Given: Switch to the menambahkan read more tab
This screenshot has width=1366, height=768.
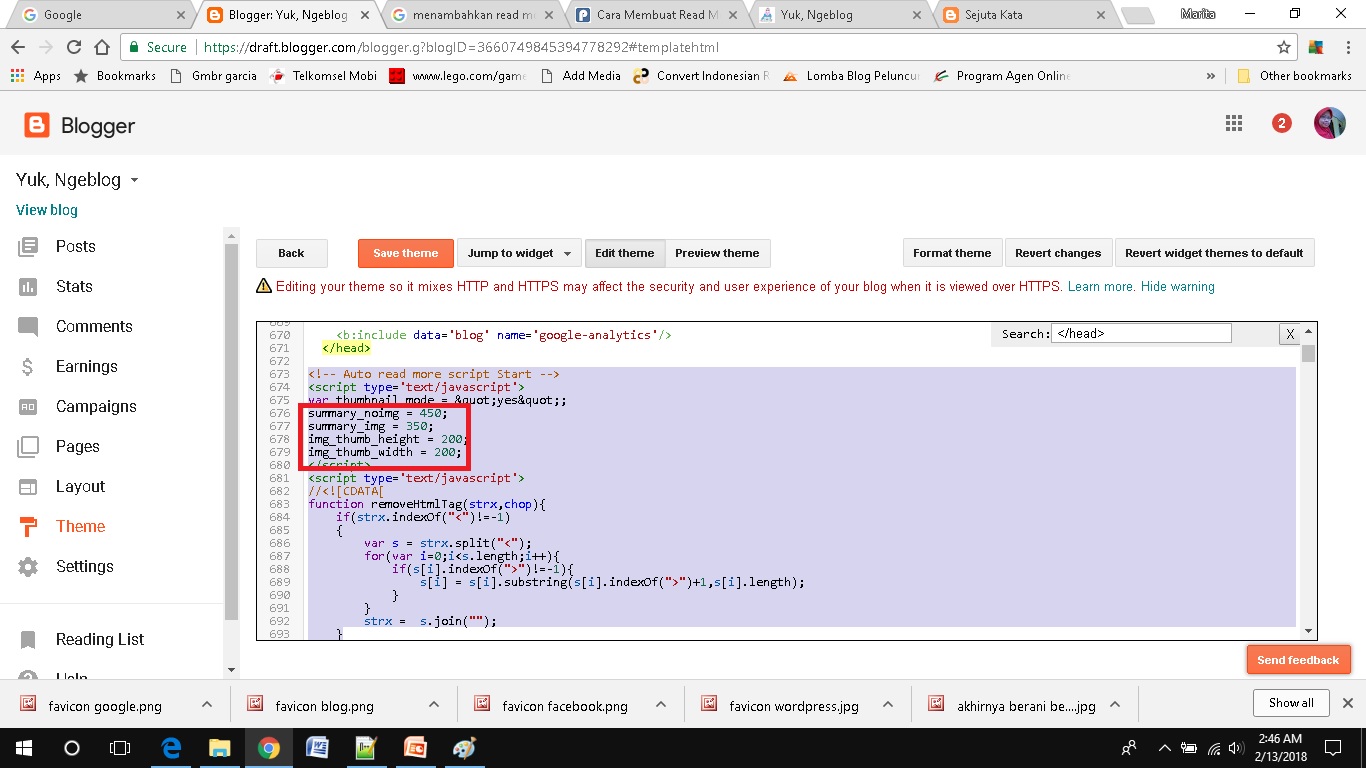Looking at the screenshot, I should (472, 15).
